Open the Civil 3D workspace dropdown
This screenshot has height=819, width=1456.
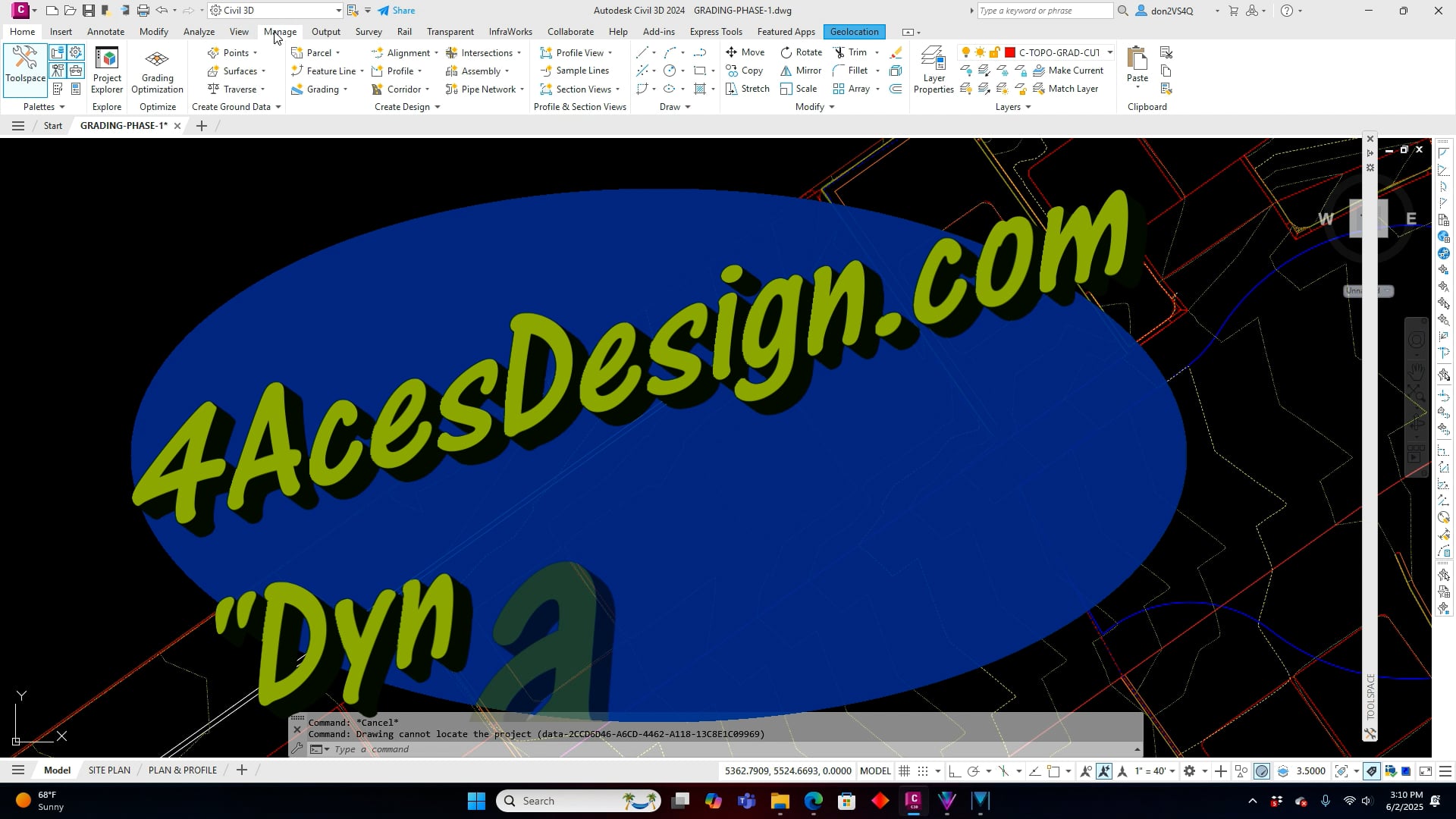(x=276, y=11)
